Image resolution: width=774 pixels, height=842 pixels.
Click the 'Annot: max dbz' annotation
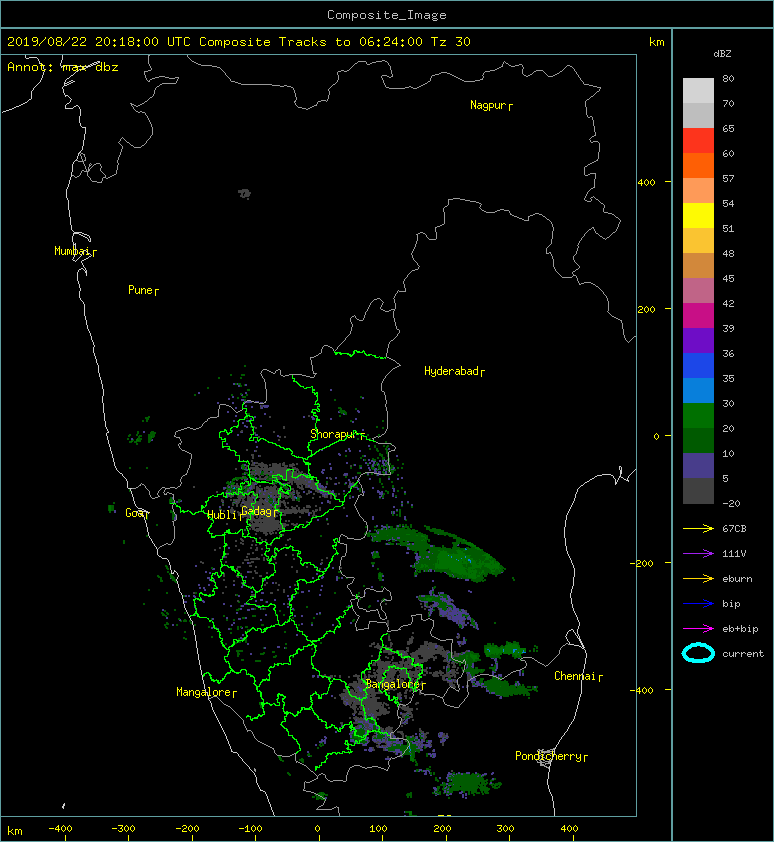(63, 67)
